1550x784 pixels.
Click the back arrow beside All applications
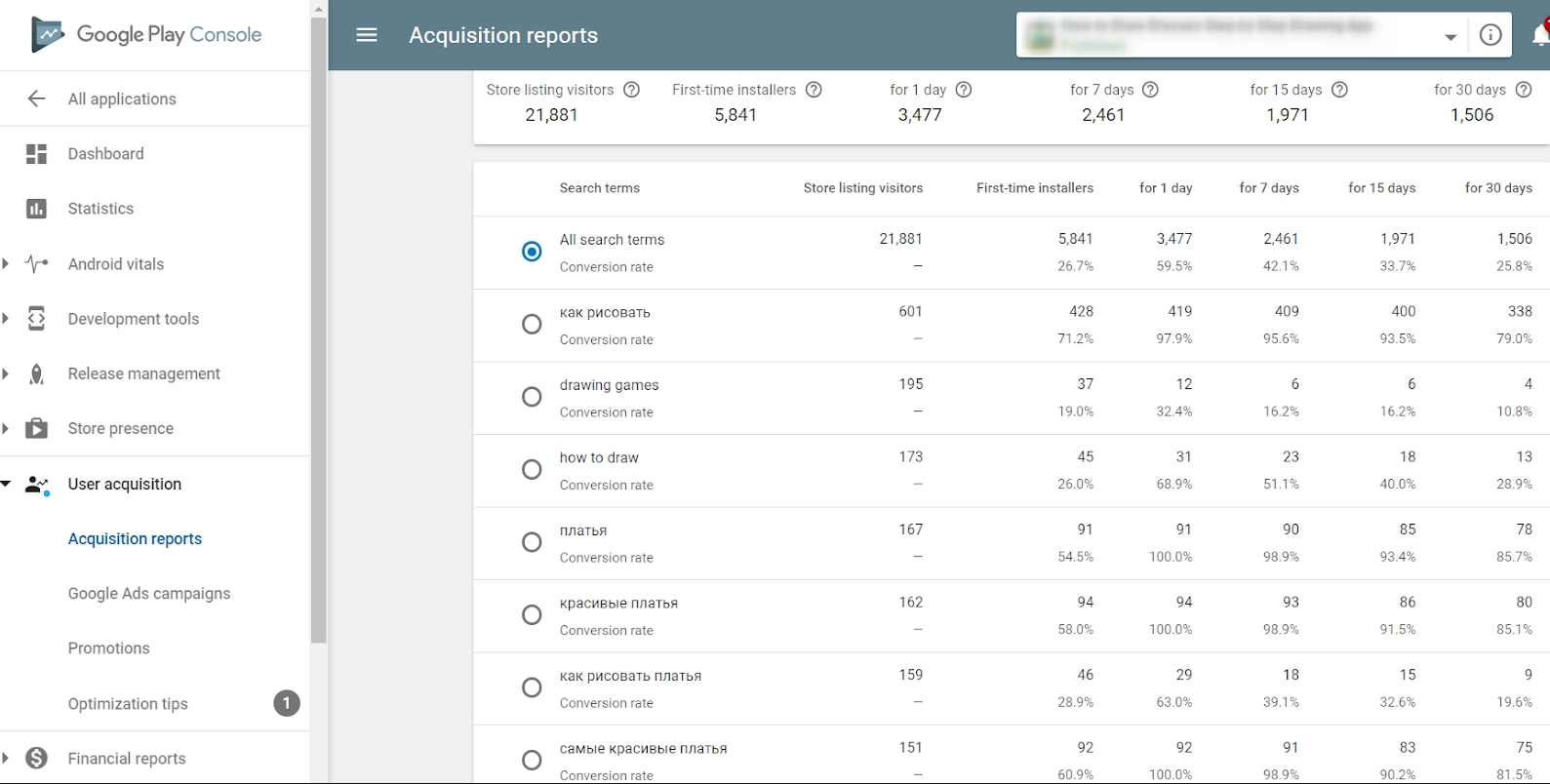pos(36,98)
